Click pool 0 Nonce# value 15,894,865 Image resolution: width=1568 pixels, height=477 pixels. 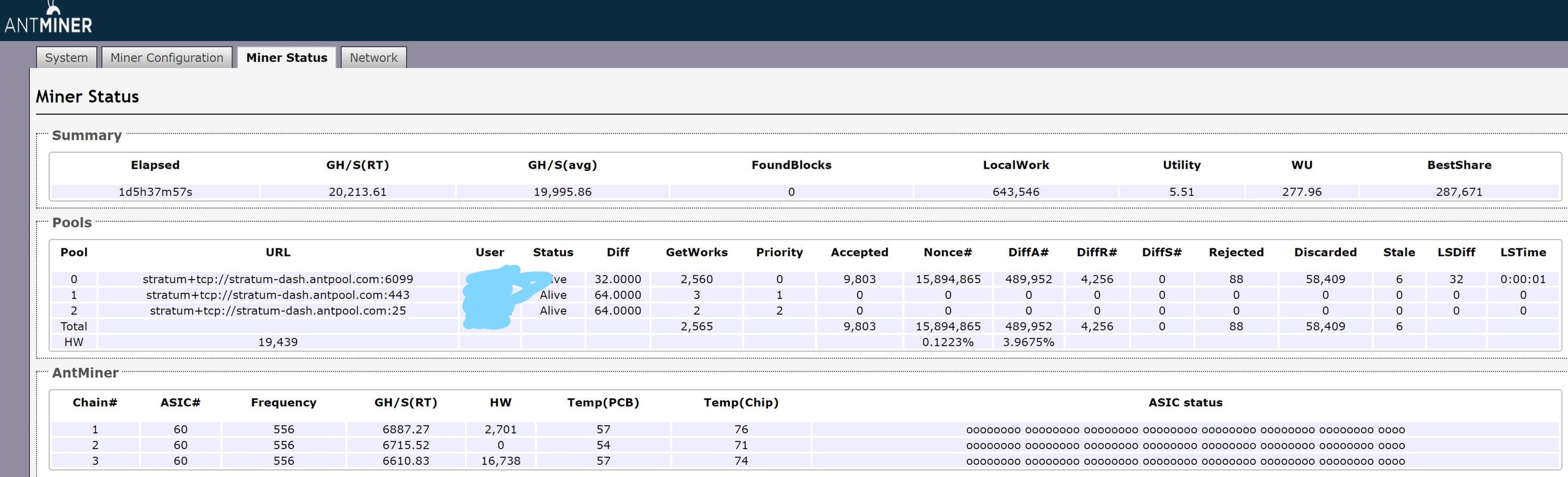tap(948, 279)
